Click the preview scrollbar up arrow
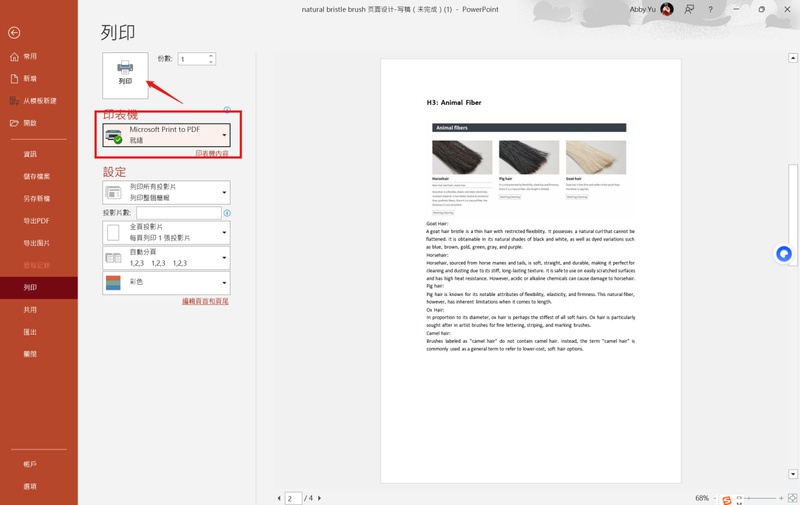The image size is (800, 505). [793, 58]
